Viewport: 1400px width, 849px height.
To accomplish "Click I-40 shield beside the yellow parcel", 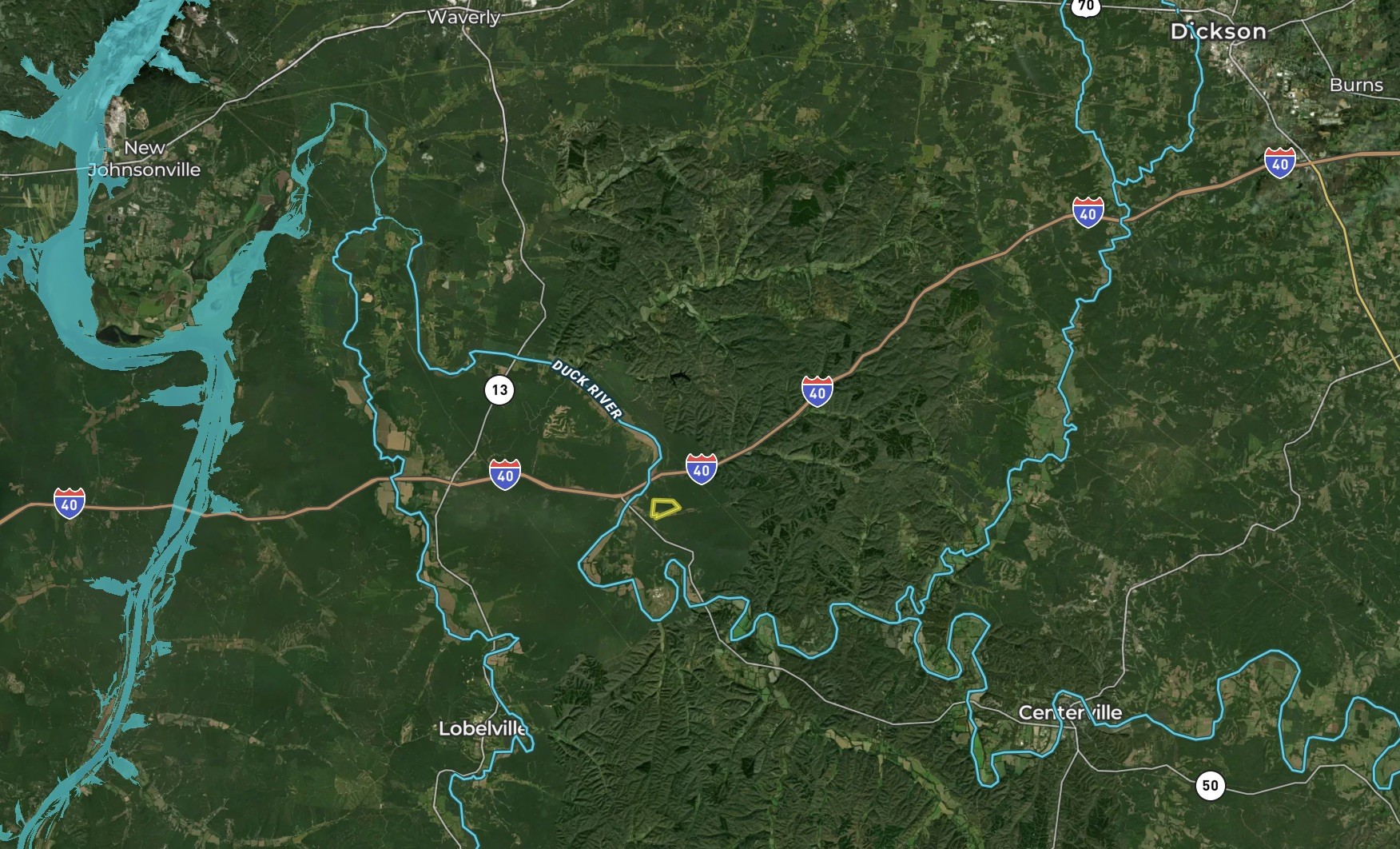I will click(702, 469).
